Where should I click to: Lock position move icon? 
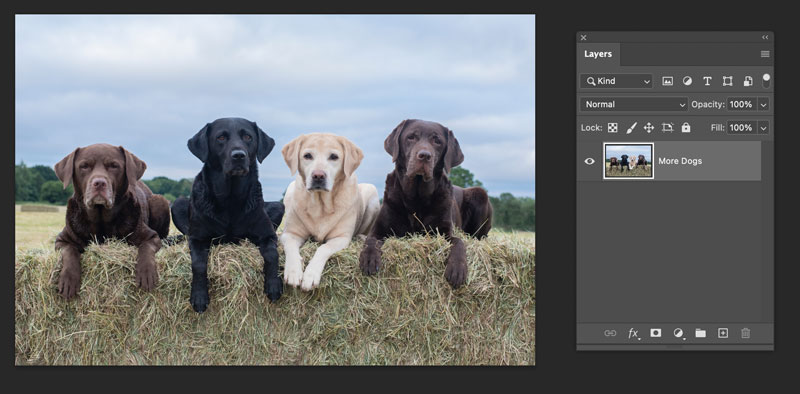pos(649,128)
